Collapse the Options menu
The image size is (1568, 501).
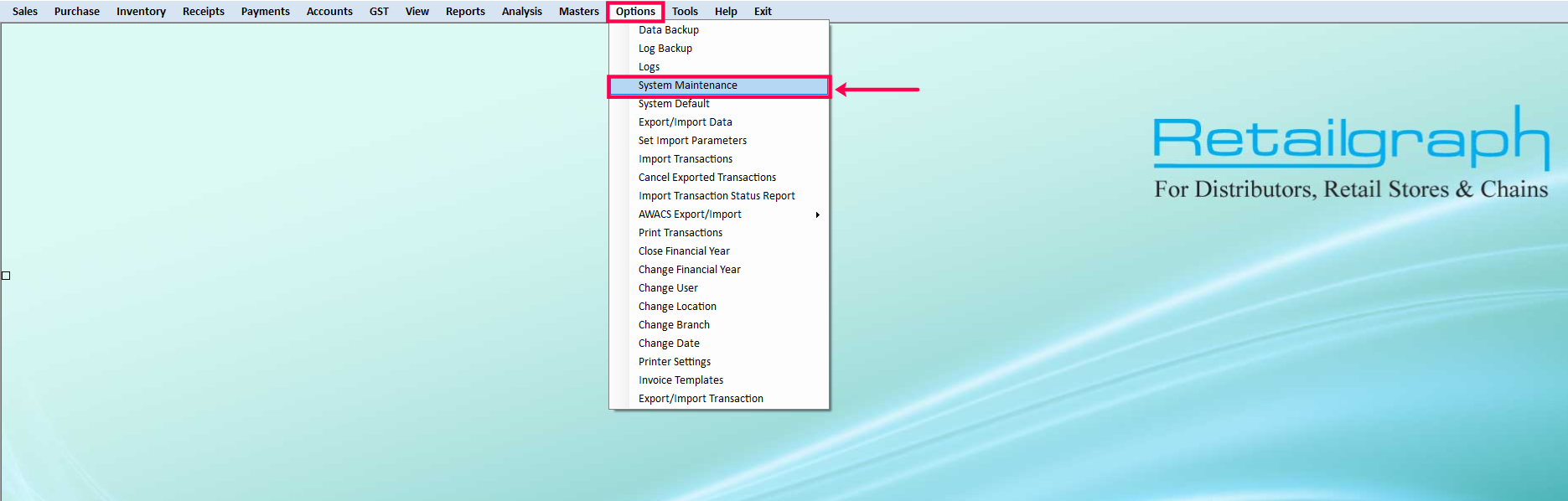pos(635,11)
